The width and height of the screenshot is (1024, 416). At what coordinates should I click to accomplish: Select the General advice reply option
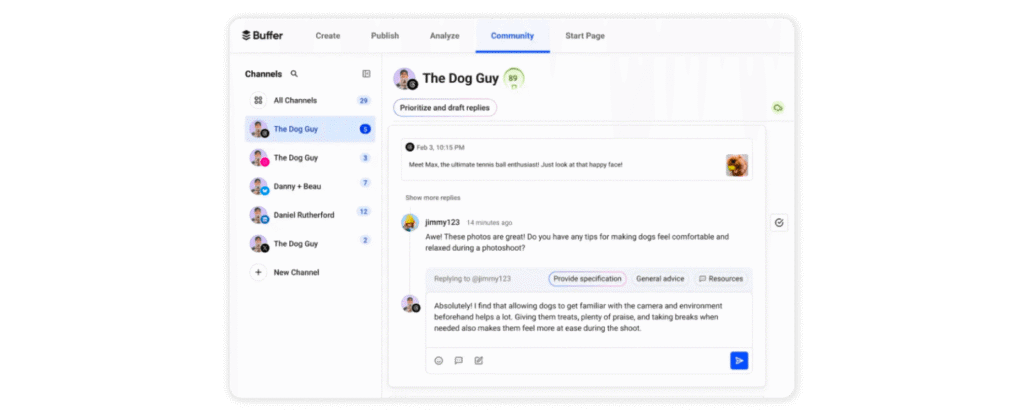click(x=660, y=279)
